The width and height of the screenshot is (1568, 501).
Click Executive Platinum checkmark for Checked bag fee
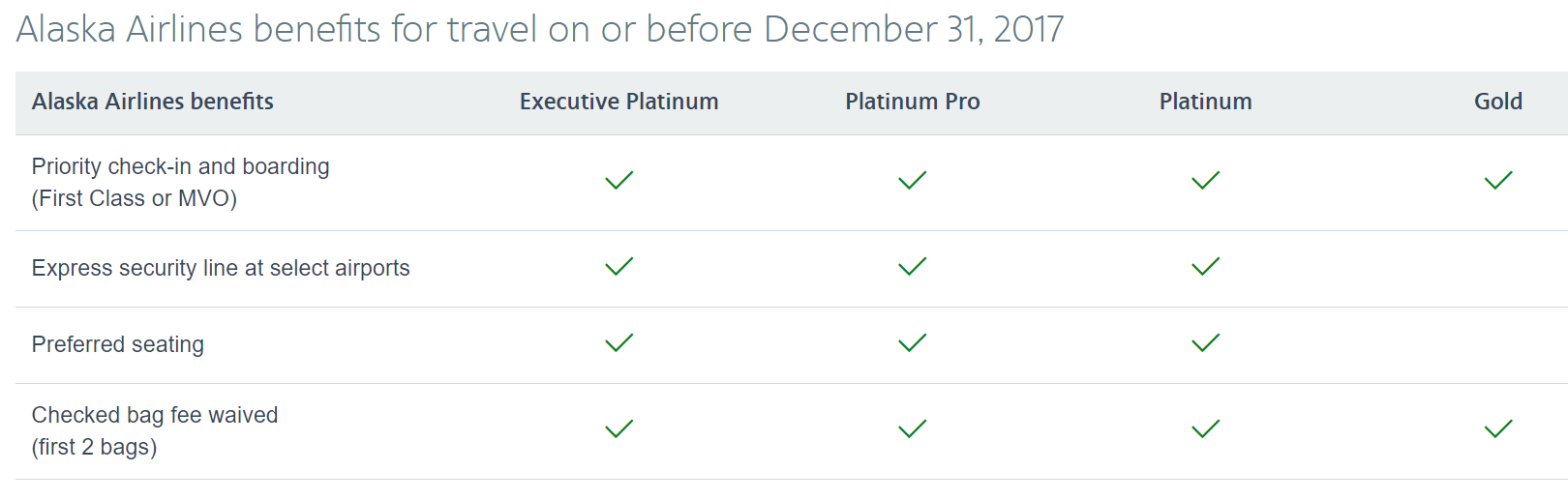click(x=618, y=429)
